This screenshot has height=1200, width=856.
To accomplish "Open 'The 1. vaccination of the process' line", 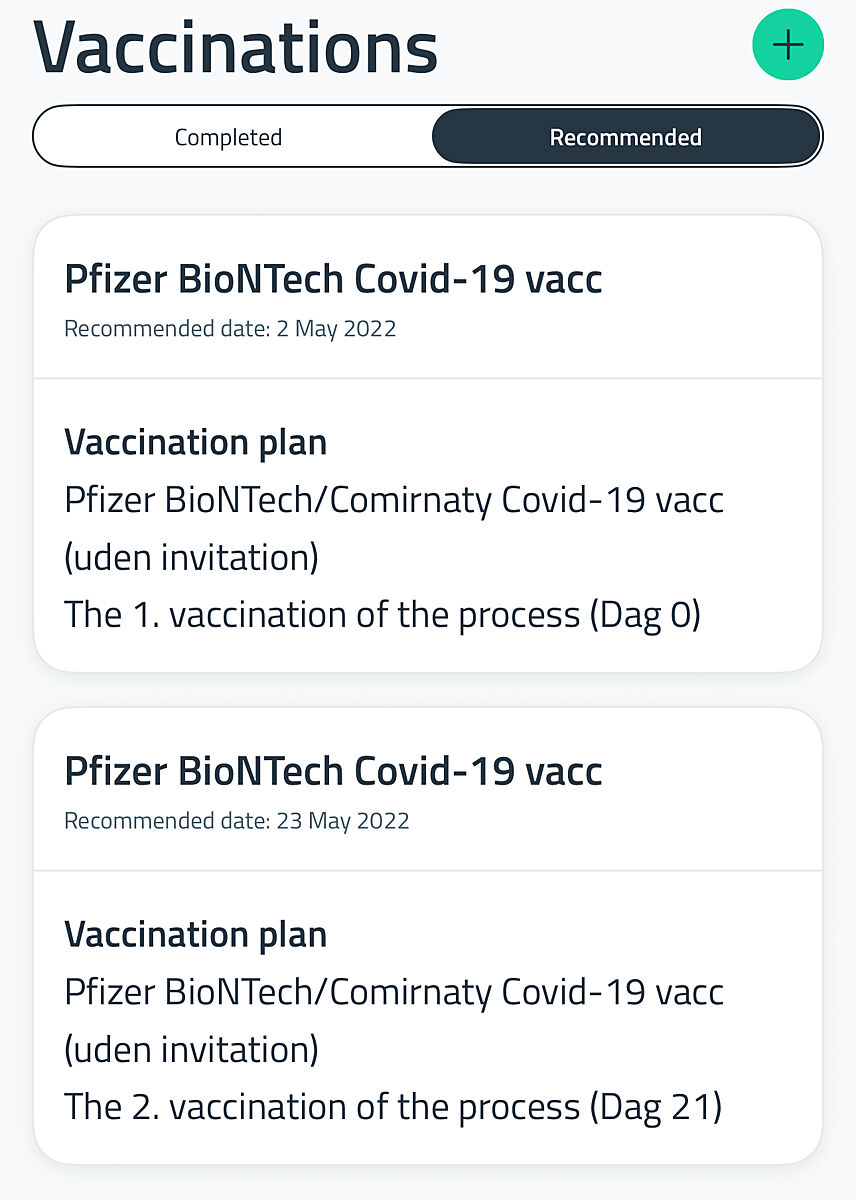I will pos(322,614).
